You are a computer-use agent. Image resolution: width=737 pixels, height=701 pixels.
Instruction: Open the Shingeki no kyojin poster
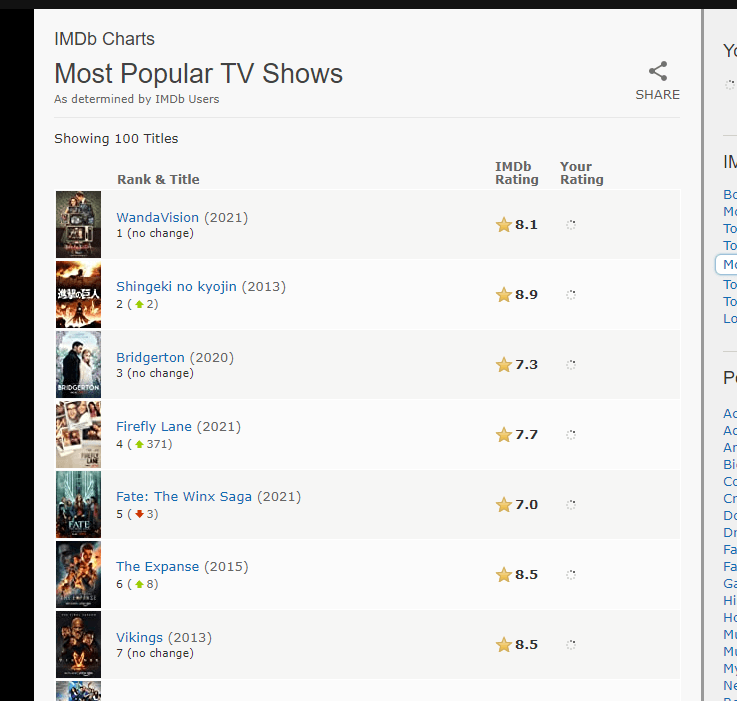[x=78, y=295]
